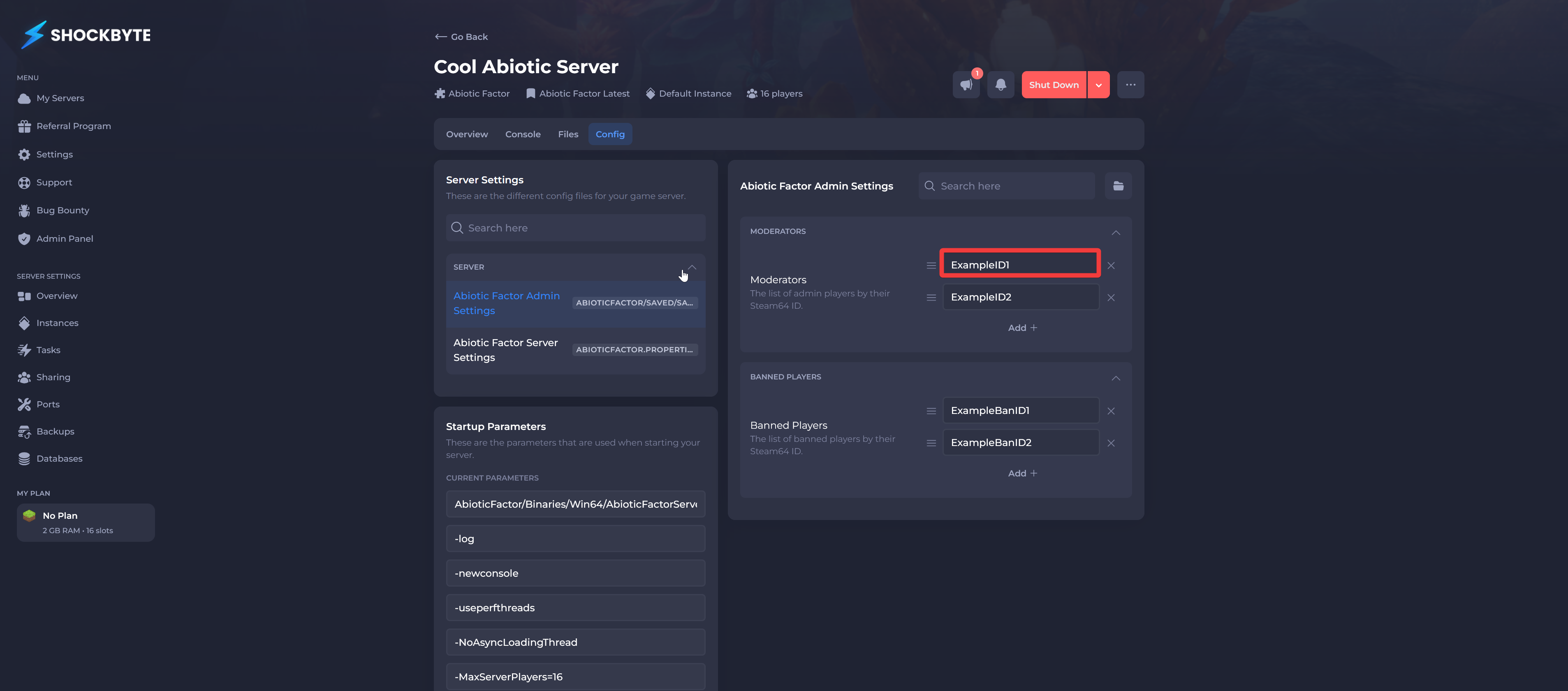Open the notifications bell icon
Screen dimensions: 1568x691
(1000, 85)
